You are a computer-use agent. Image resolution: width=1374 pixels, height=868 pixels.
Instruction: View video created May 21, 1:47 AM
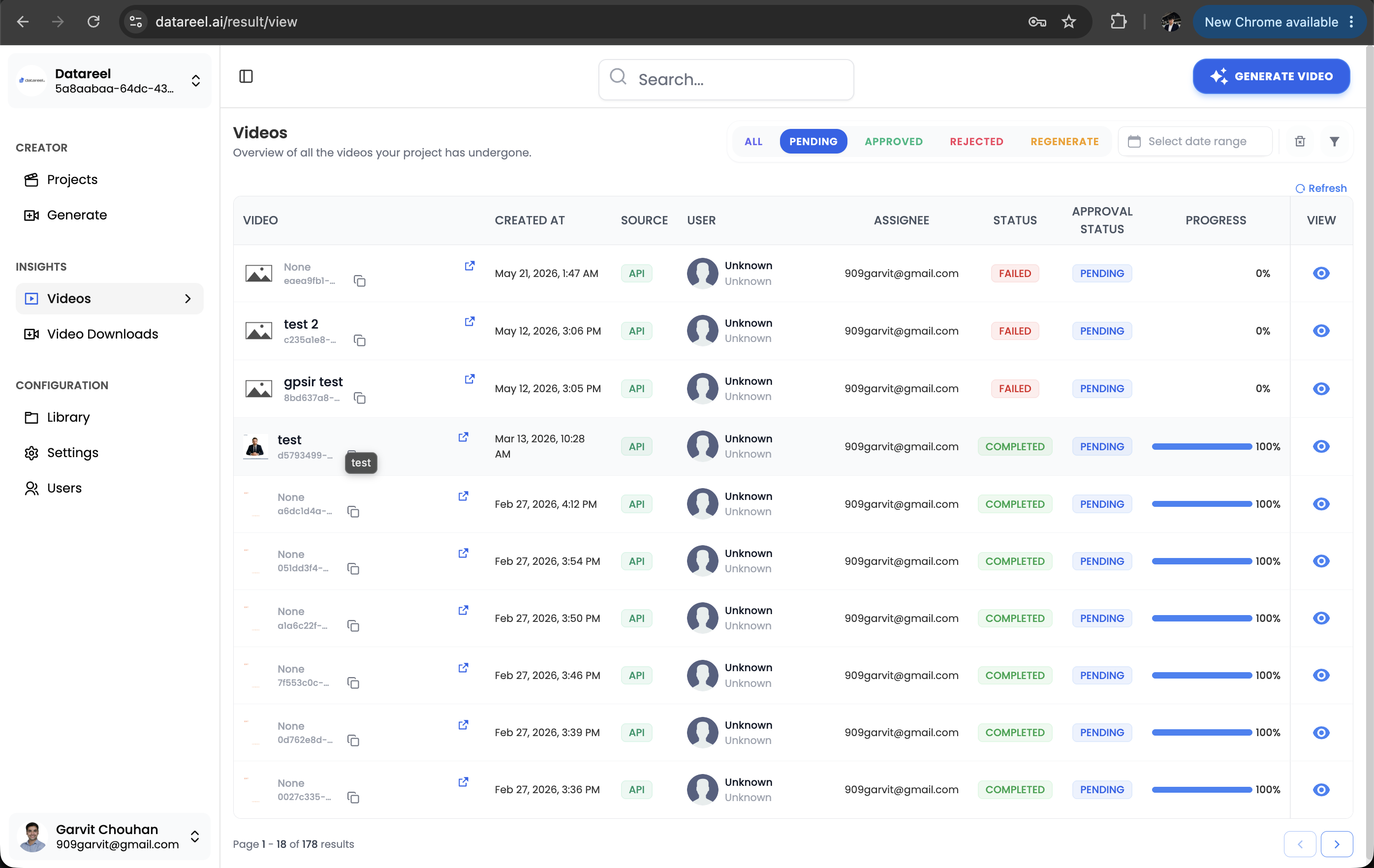[x=1321, y=274]
